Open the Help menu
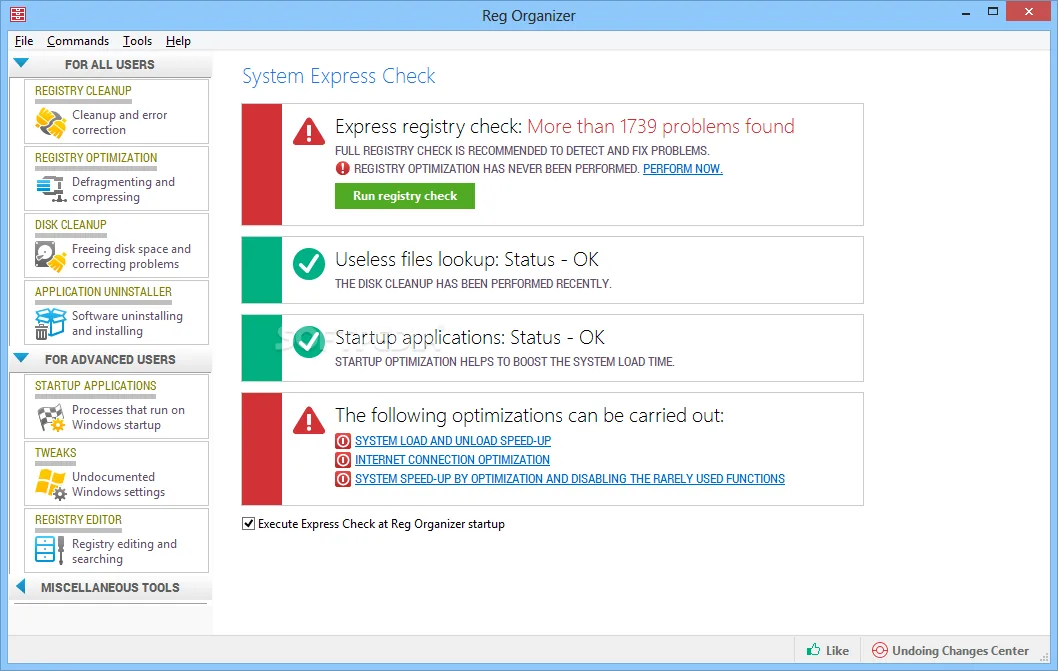 (178, 41)
